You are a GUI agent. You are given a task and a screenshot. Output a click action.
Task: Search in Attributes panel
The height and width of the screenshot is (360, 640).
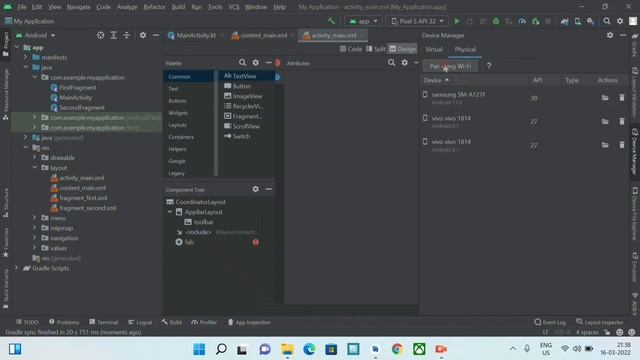[391, 62]
